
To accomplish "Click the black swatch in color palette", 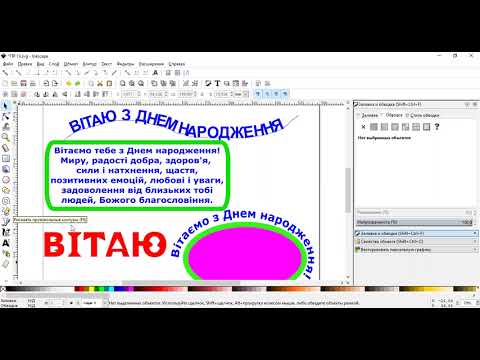I will click(8, 289).
